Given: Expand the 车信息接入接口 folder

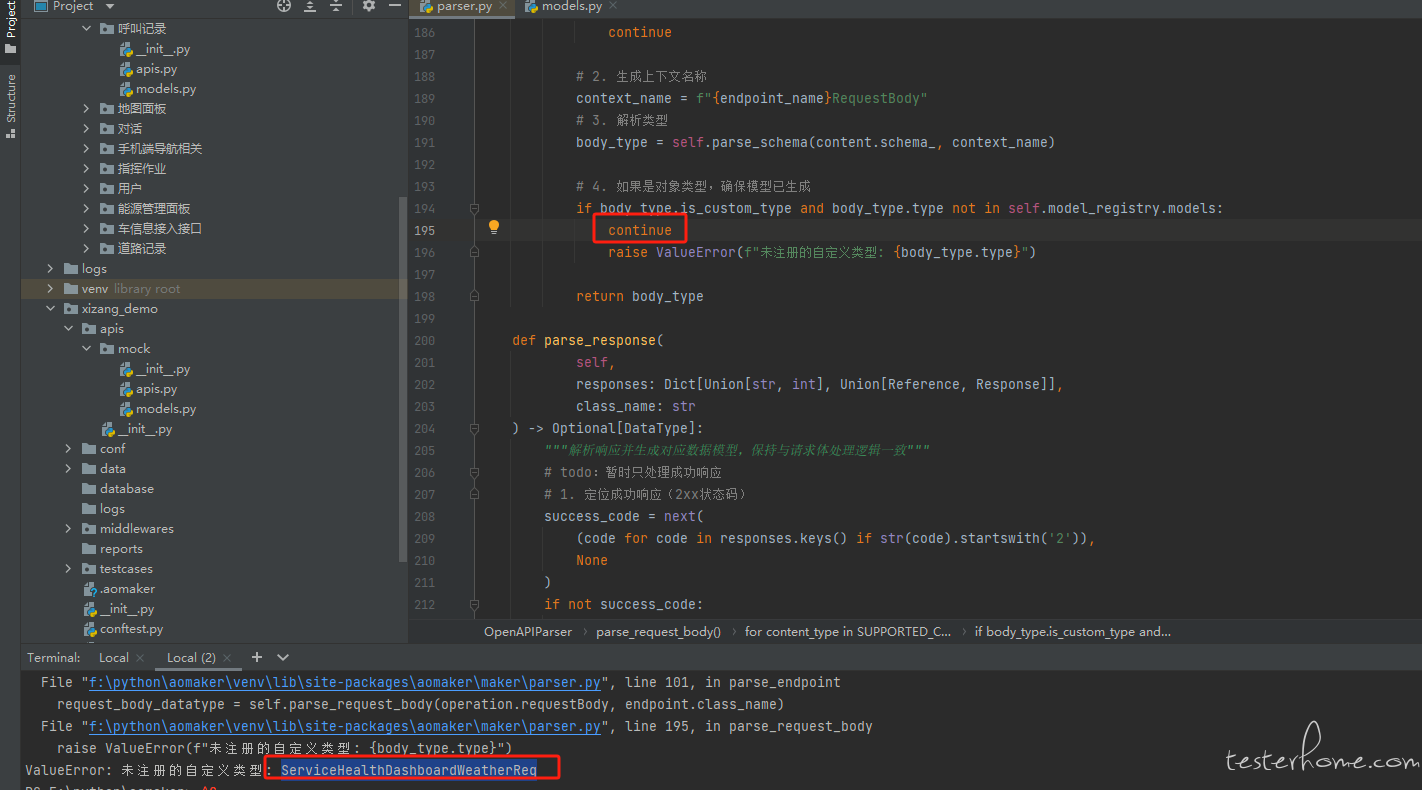Looking at the screenshot, I should 87,229.
